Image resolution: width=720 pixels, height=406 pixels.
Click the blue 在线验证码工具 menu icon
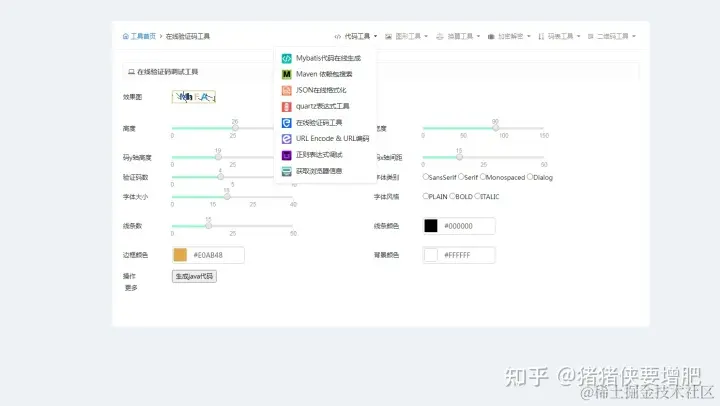(x=287, y=123)
